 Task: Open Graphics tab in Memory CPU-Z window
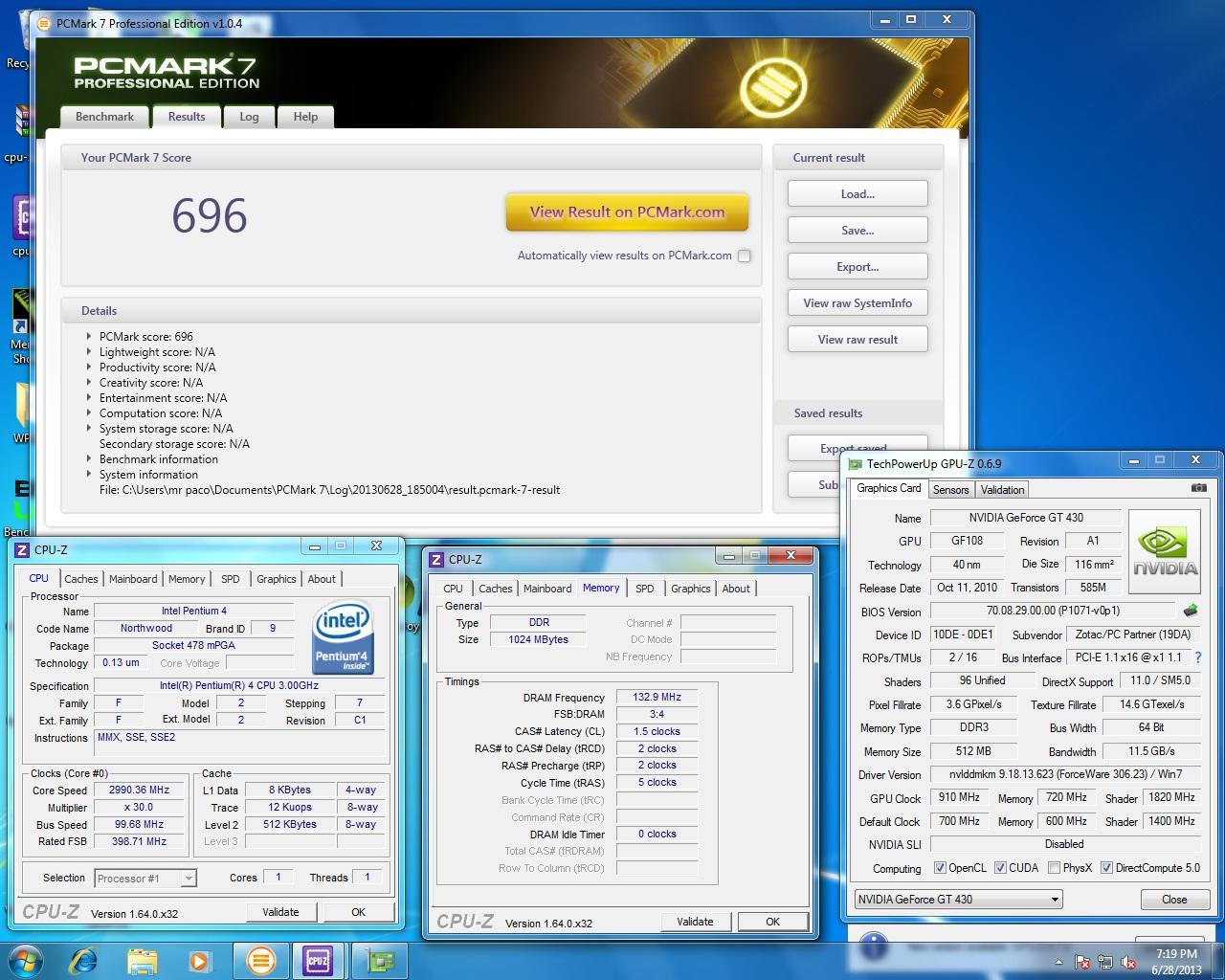coord(690,589)
